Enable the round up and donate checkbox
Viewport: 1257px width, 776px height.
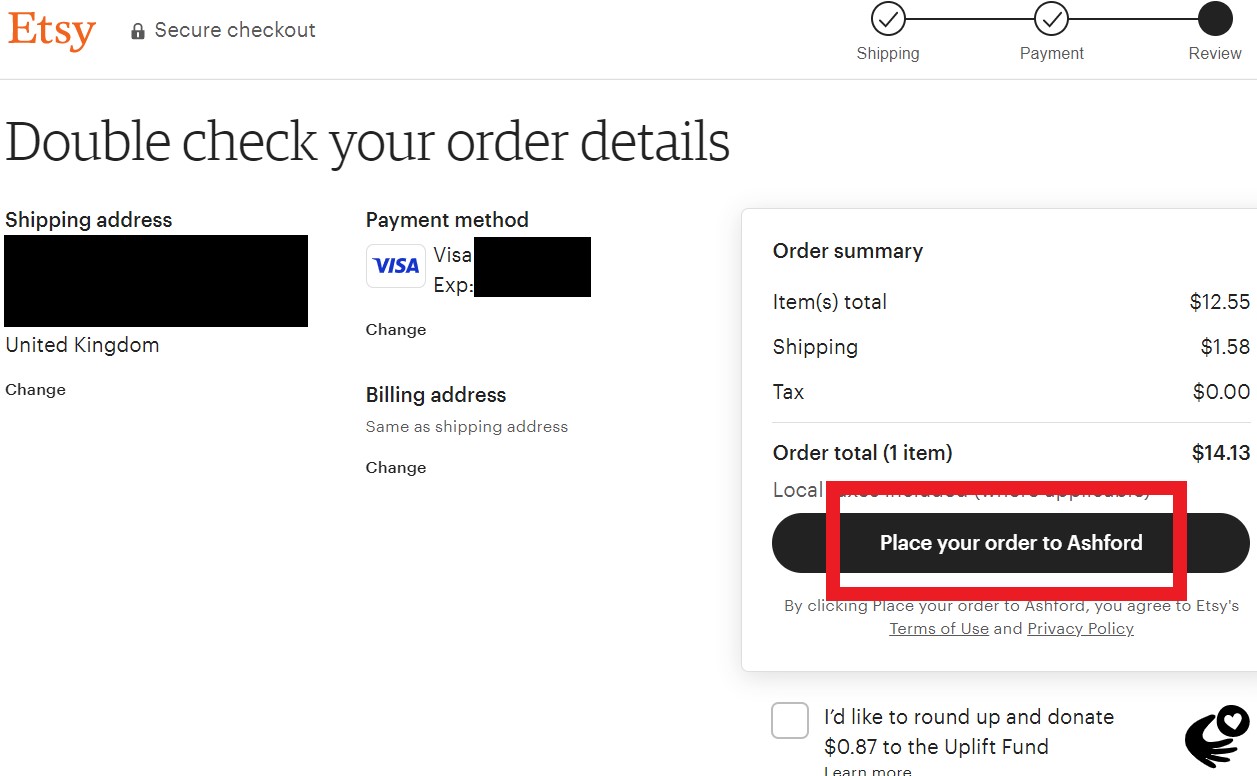click(789, 720)
